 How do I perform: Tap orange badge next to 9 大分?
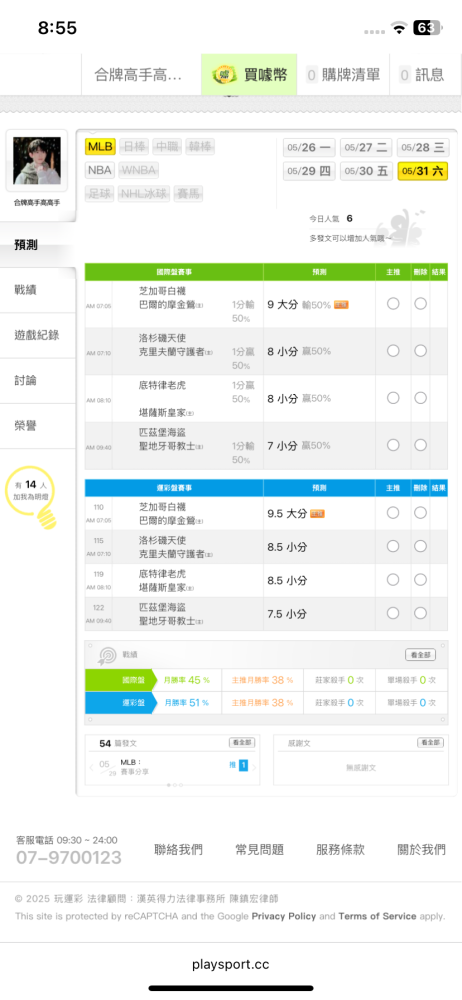pyautogui.click(x=341, y=305)
